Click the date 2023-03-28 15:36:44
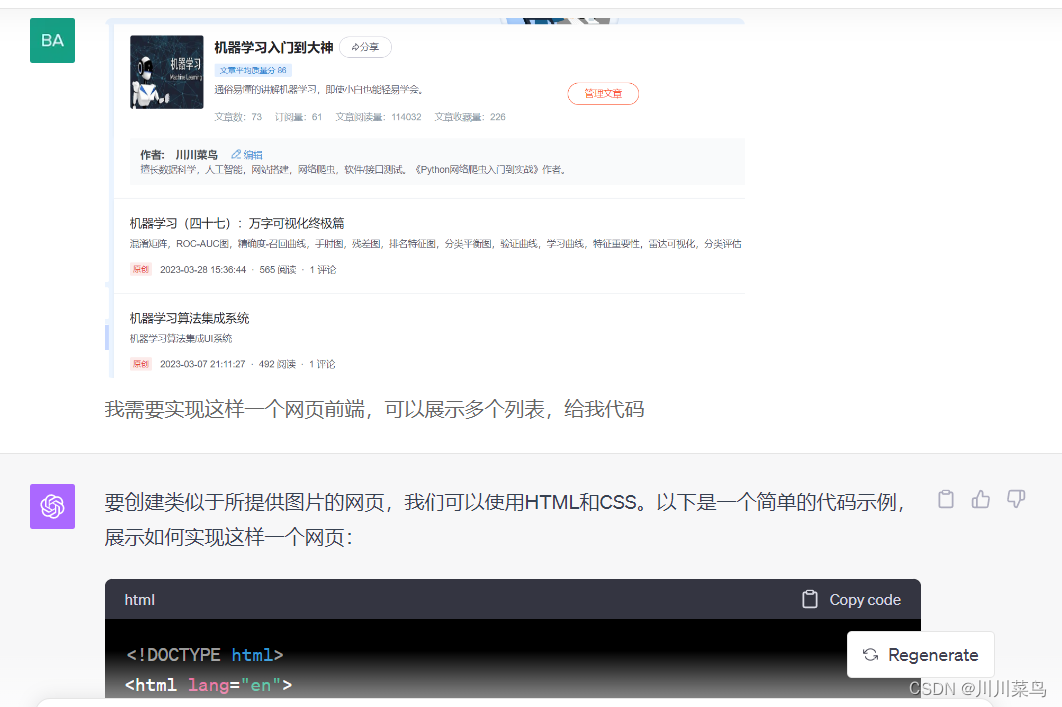This screenshot has height=707, width=1062. [203, 270]
